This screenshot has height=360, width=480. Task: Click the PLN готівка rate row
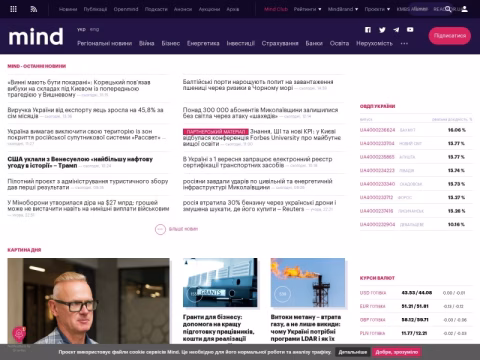(416, 333)
